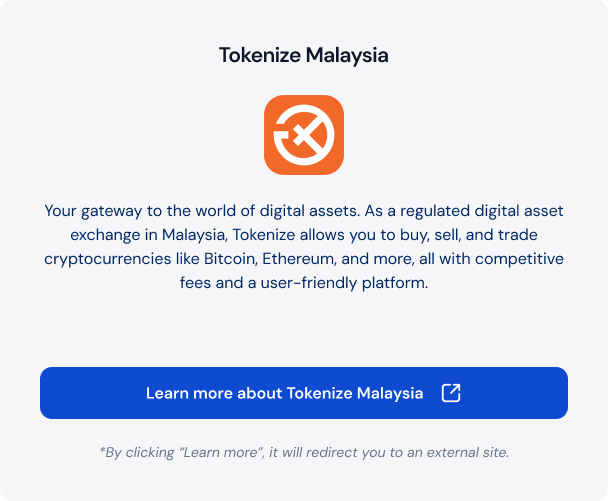Click the description paragraph about digital assets
The height and width of the screenshot is (501, 608).
coord(304,247)
